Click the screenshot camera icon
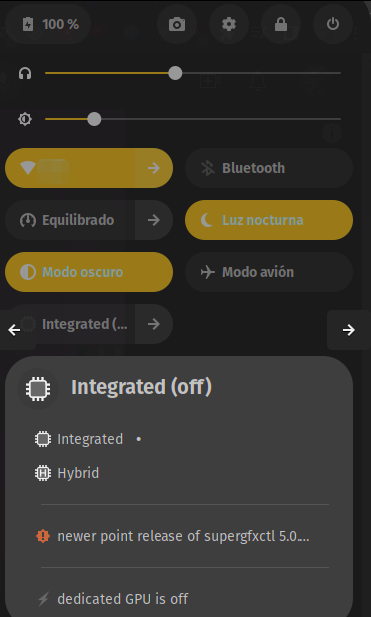Viewport: 371px width, 617px height. click(x=177, y=24)
